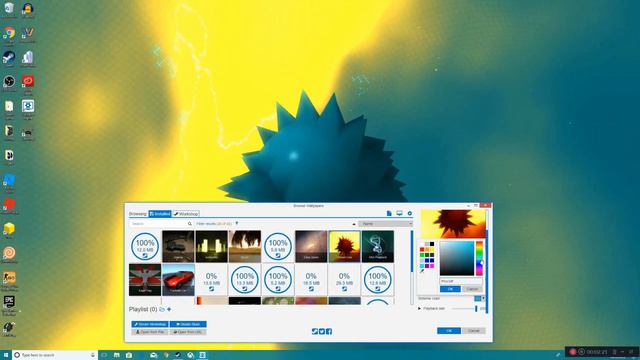Open the Windows Start menu
The image size is (640, 360).
[x=6, y=355]
